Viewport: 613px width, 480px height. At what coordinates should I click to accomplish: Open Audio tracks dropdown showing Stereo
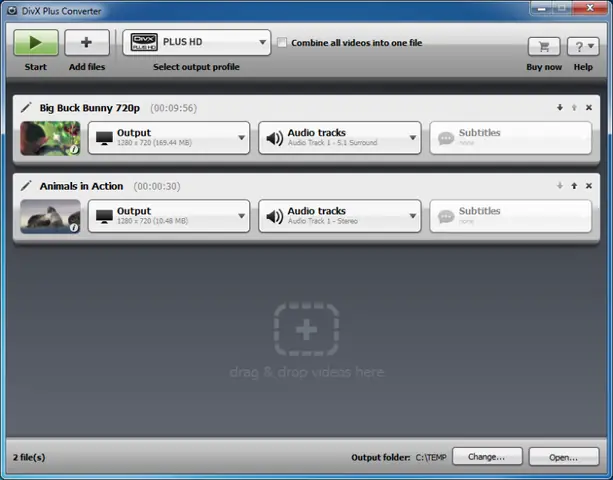click(x=339, y=216)
